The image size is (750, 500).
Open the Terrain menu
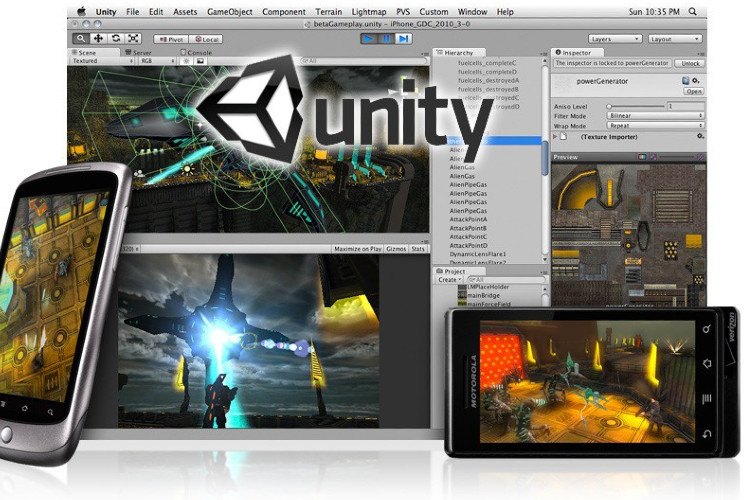coord(329,11)
